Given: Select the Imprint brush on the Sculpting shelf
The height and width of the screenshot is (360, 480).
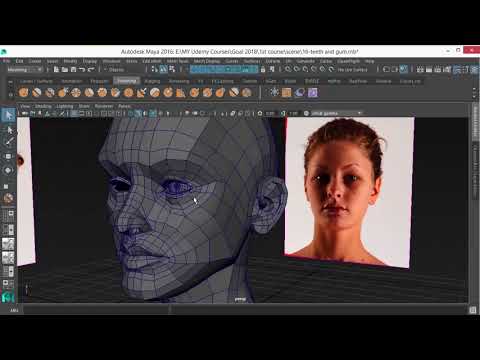Looking at the screenshot, I should click(x=142, y=92).
